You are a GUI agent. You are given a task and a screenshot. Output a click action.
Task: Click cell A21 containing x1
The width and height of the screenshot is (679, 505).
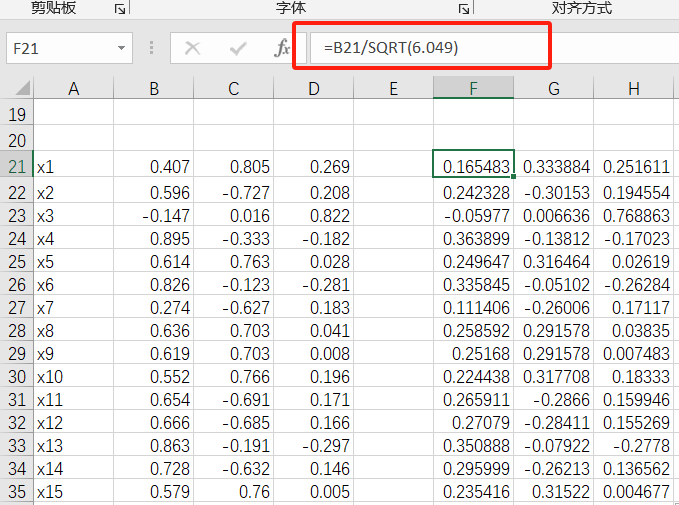point(73,167)
